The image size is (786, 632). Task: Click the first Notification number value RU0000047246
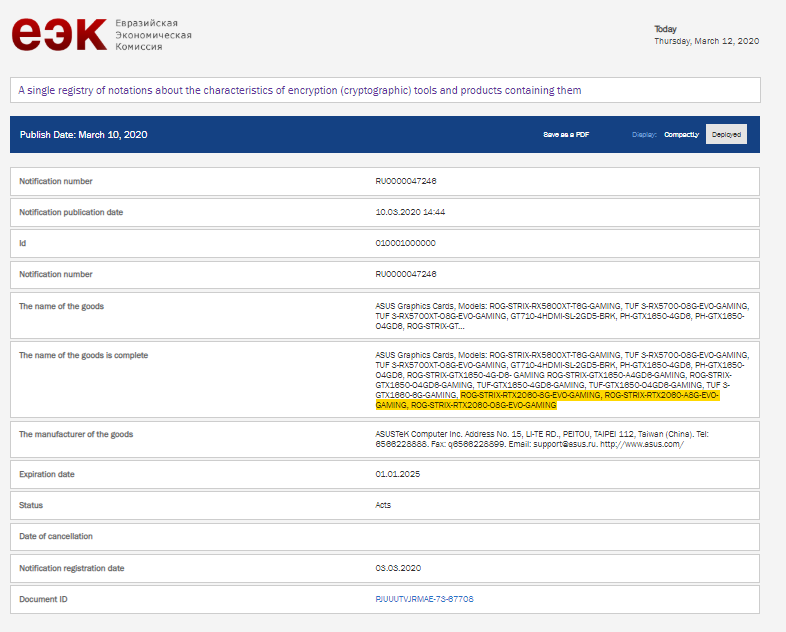coord(406,181)
